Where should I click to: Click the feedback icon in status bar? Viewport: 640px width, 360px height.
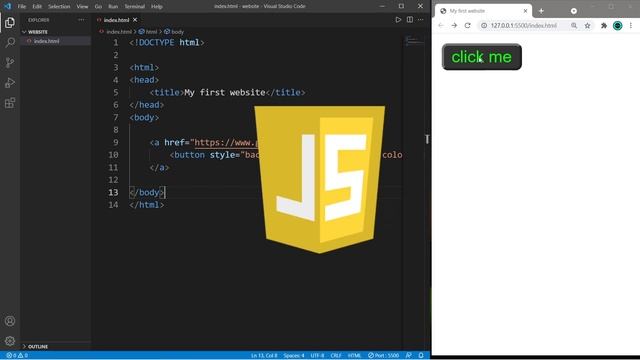pos(409,355)
